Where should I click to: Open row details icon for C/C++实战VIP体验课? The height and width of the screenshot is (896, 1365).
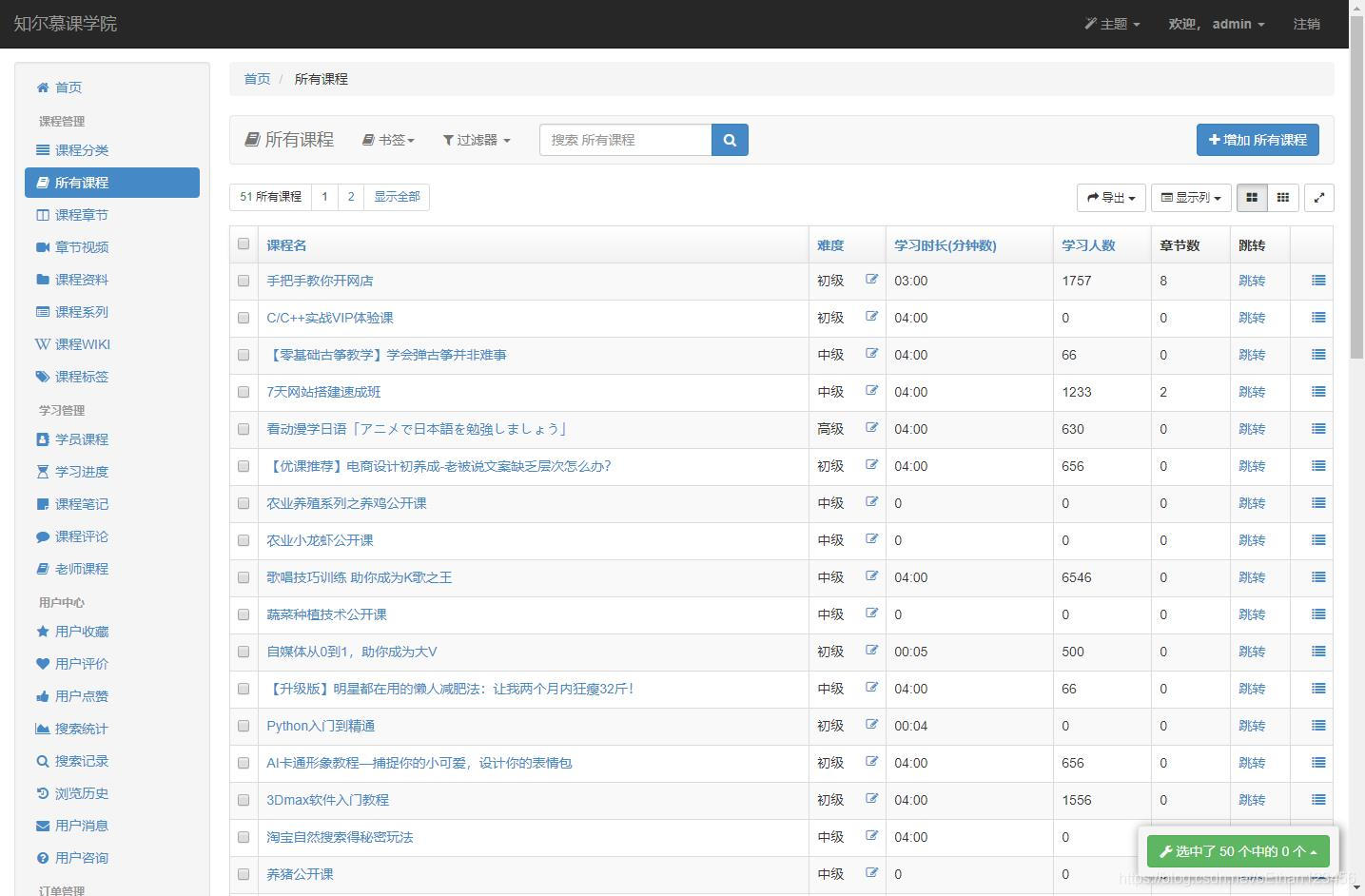click(x=1318, y=318)
